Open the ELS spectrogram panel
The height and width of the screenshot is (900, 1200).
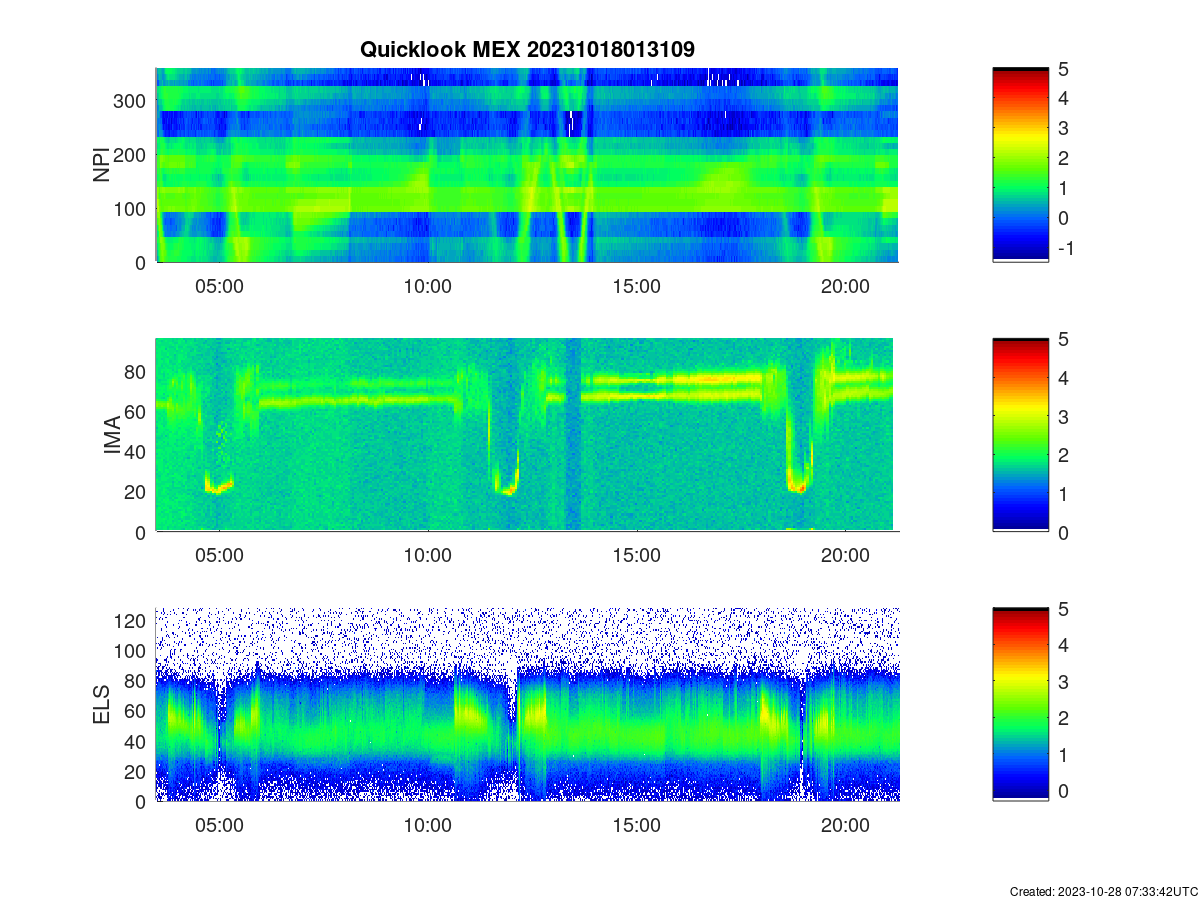pyautogui.click(x=527, y=705)
